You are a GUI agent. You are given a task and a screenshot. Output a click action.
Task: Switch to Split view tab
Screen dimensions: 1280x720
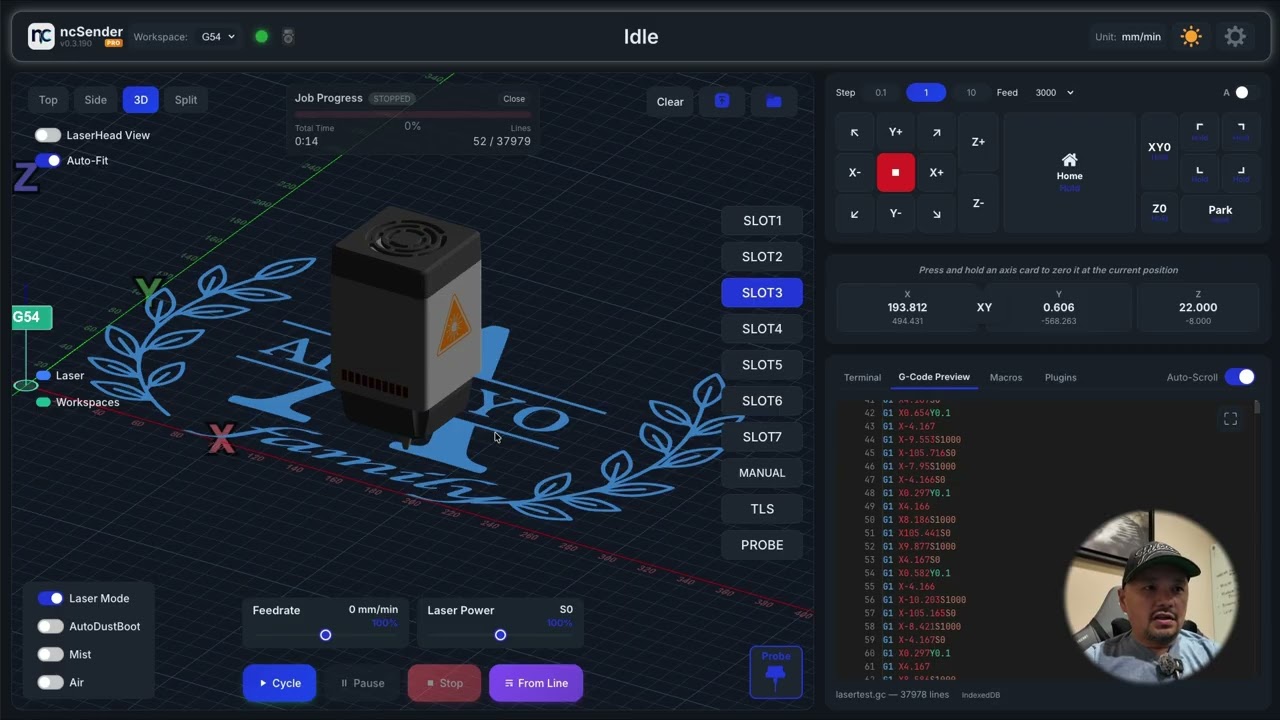pyautogui.click(x=186, y=100)
